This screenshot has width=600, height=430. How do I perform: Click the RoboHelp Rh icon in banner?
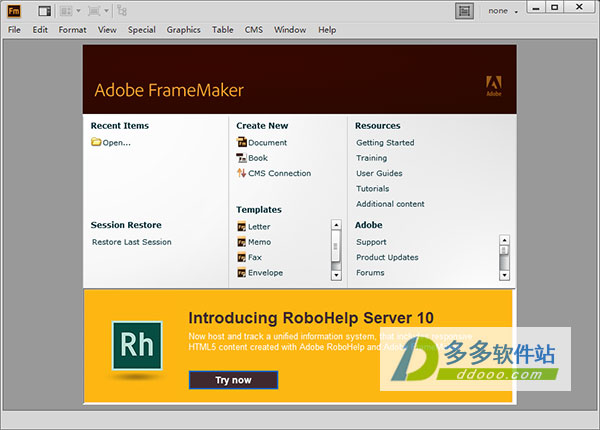coord(137,346)
